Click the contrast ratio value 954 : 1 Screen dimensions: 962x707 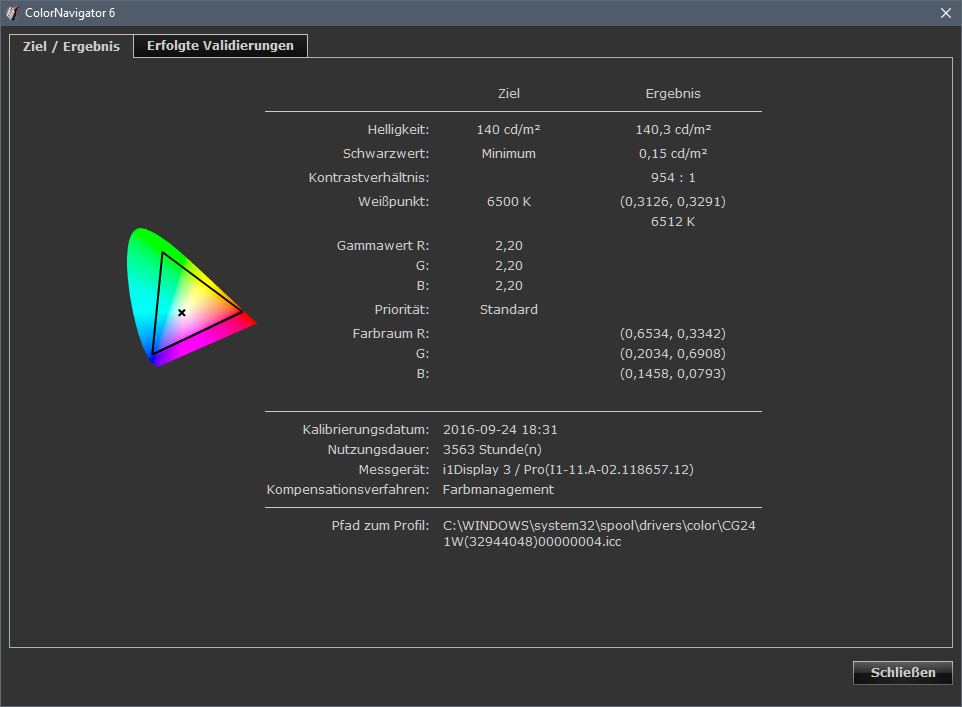point(673,177)
